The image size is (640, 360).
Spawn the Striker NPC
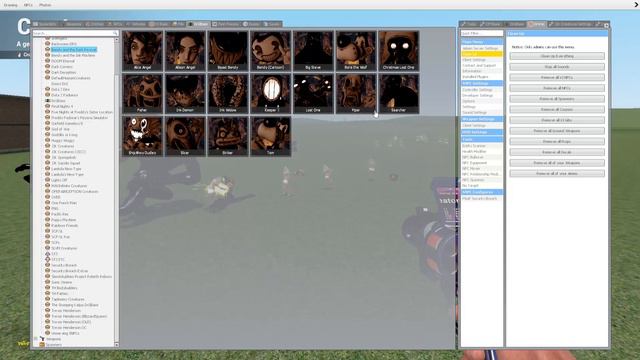click(228, 136)
